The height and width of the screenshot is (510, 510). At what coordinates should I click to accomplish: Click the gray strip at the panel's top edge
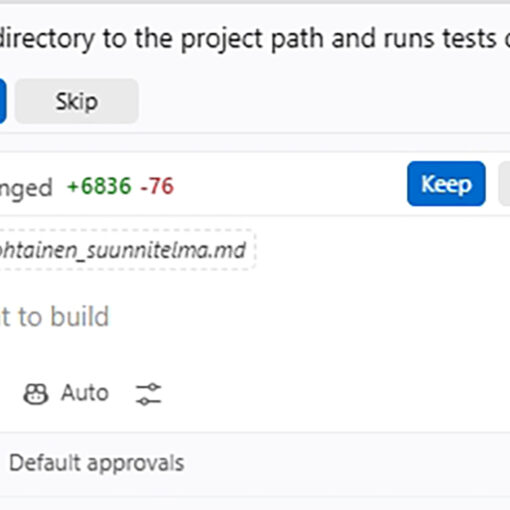pos(255,2)
